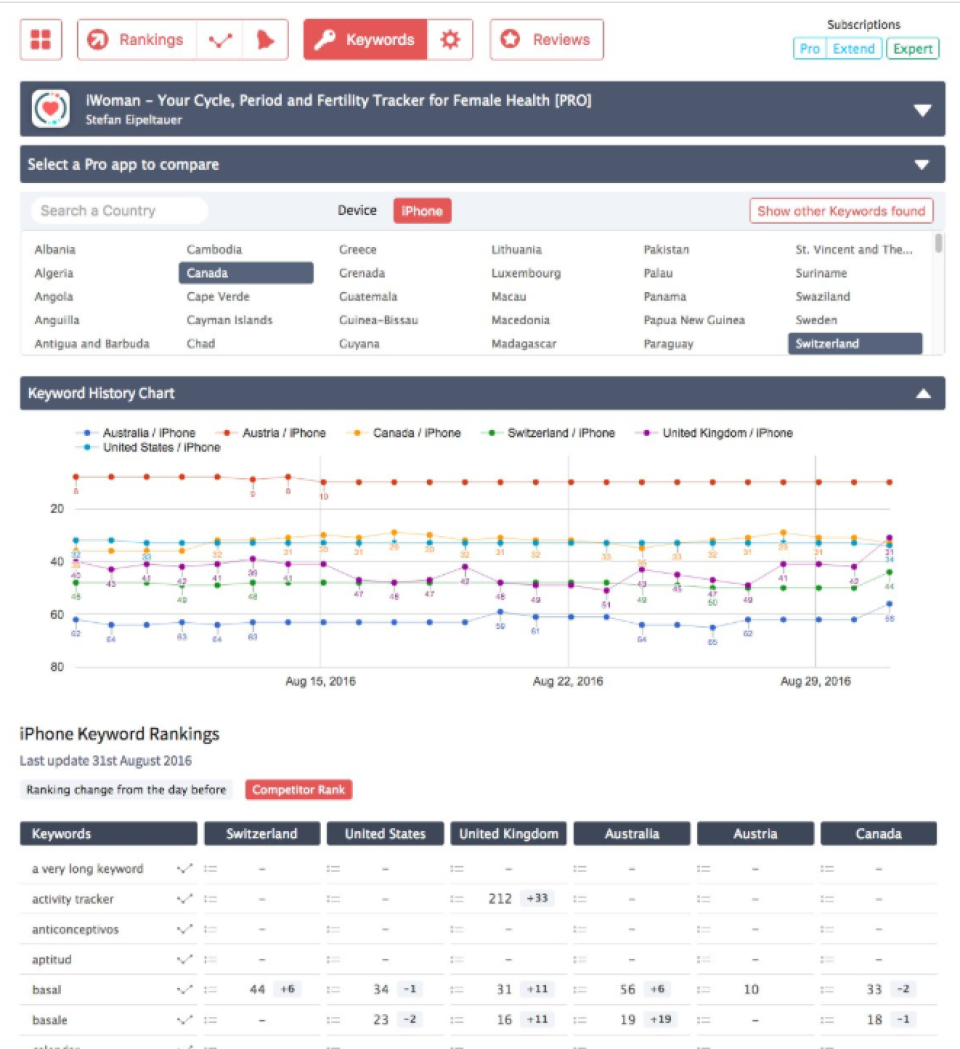Click the orange Canada/iPhone legend color dot
Screen dimensions: 960x1049
(x=358, y=433)
